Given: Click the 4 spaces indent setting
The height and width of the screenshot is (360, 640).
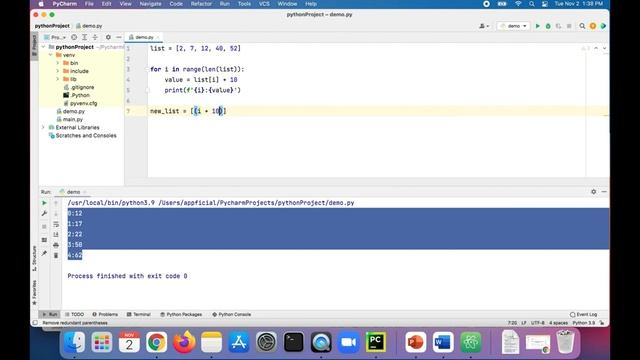Looking at the screenshot, I should click(558, 323).
